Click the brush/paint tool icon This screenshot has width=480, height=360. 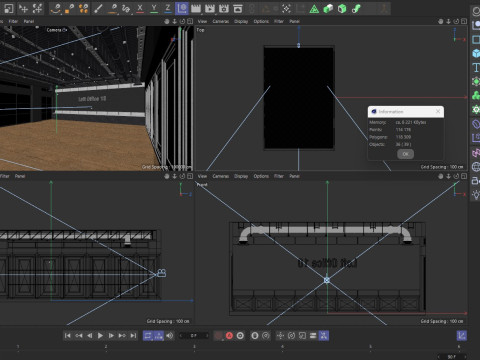(x=98, y=9)
